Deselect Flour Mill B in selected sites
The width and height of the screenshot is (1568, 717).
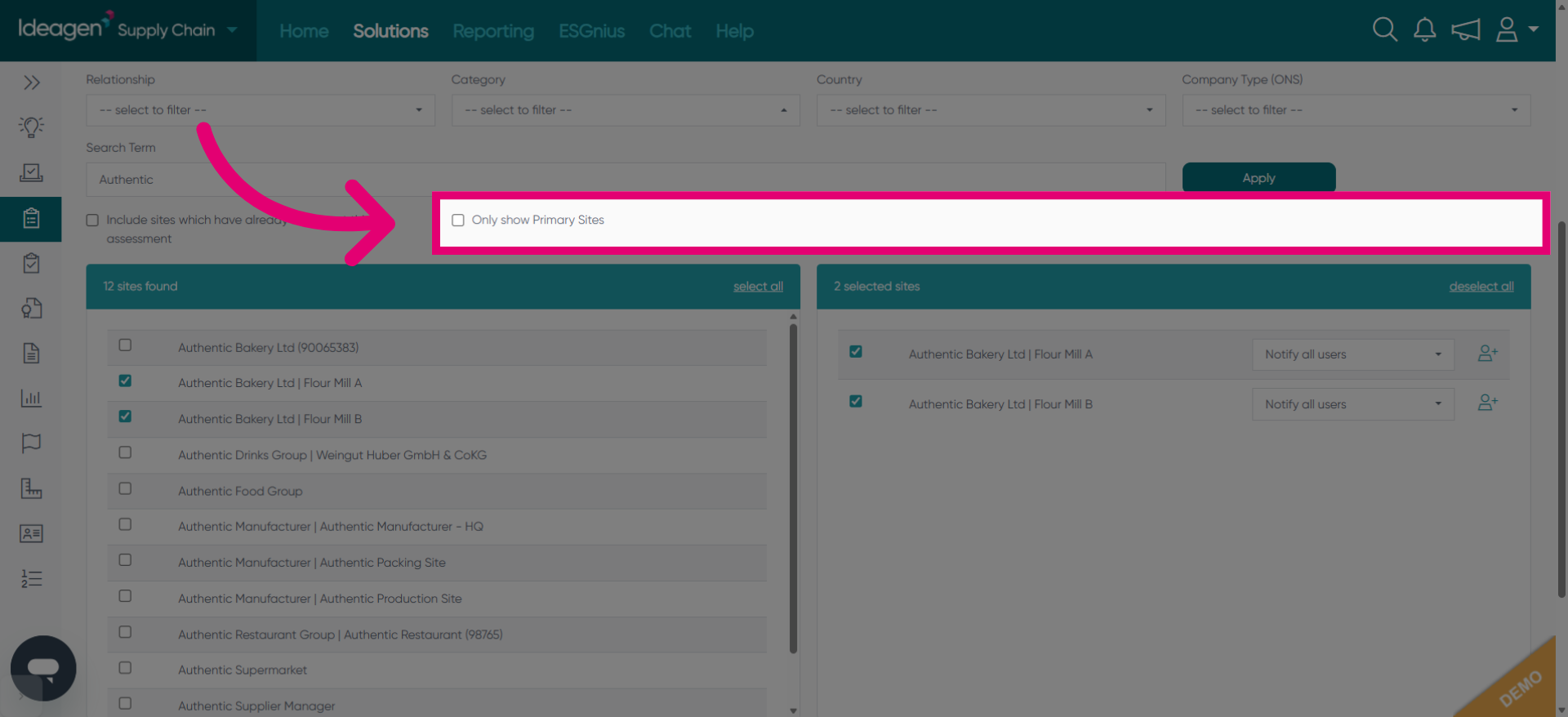[x=856, y=402]
